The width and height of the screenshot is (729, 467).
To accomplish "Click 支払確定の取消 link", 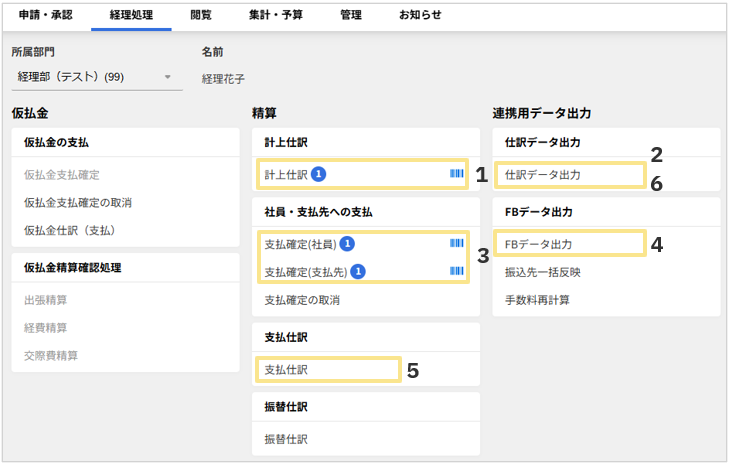I will 302,300.
